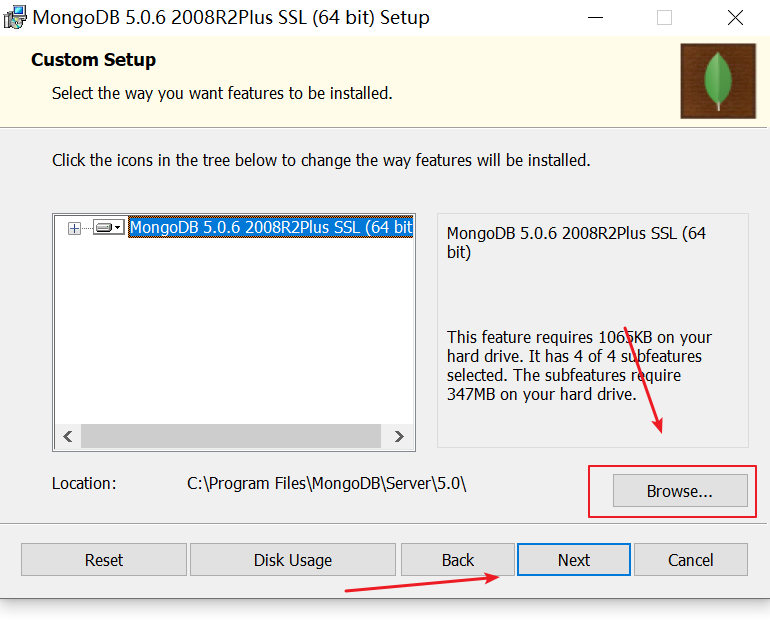Click the Browse... button
770x642 pixels.
click(x=680, y=491)
